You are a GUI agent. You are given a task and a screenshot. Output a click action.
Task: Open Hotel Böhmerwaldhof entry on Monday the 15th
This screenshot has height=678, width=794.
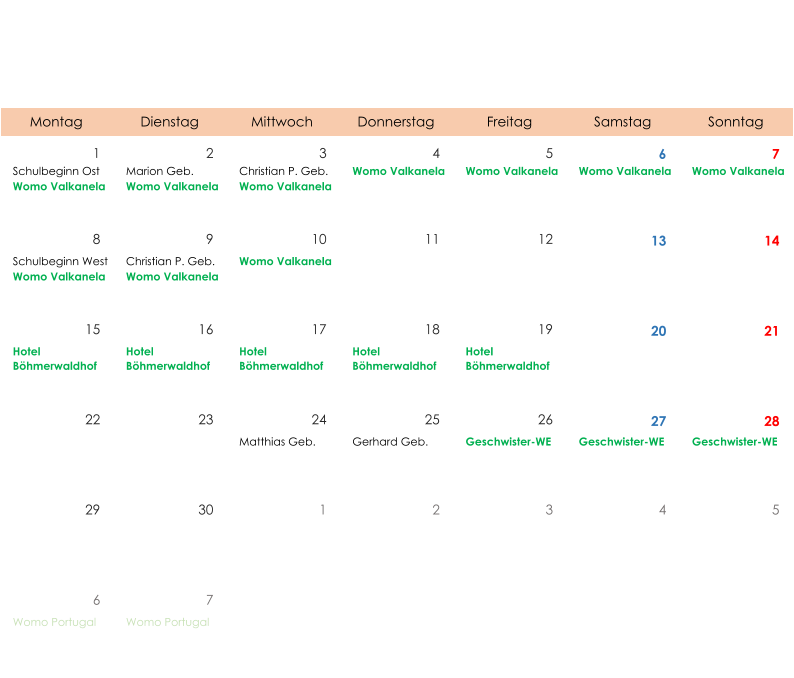pos(55,359)
